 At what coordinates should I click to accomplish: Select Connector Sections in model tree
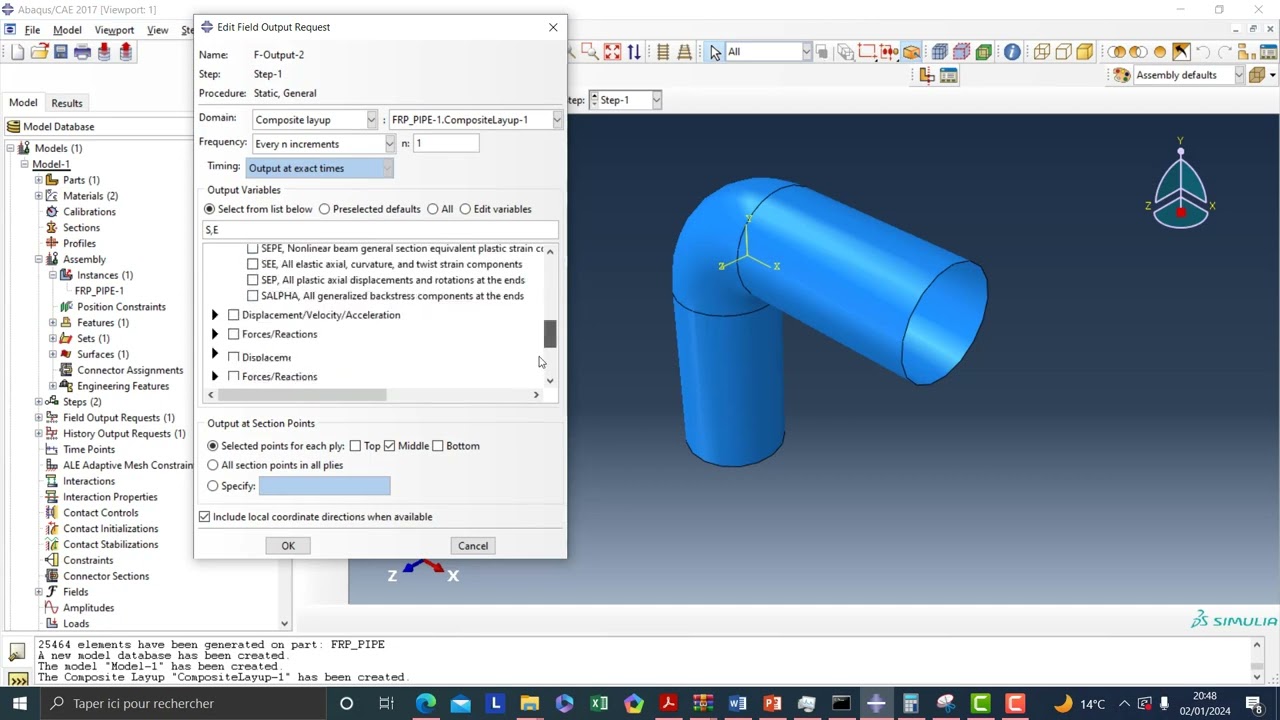(106, 576)
